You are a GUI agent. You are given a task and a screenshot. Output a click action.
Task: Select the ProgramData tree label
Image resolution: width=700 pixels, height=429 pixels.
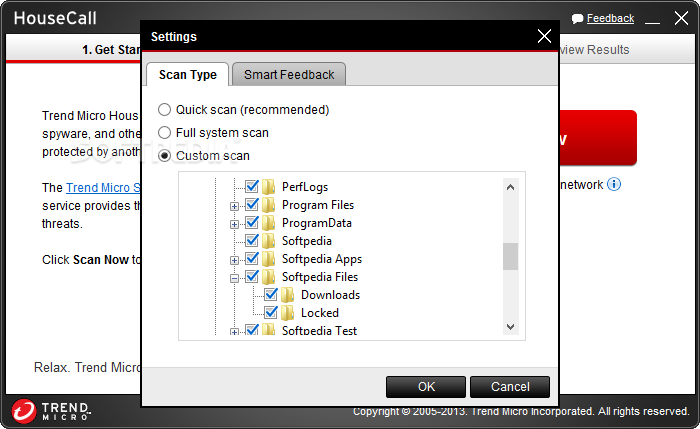click(x=317, y=223)
